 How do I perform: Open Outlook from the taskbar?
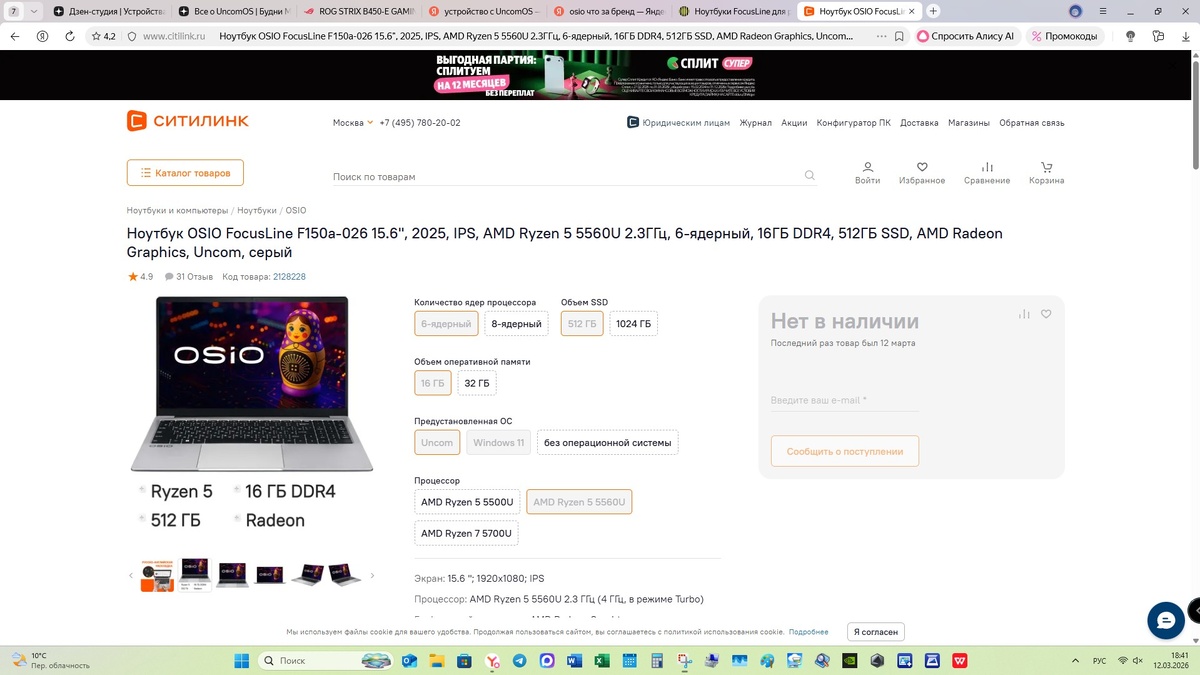[409, 661]
